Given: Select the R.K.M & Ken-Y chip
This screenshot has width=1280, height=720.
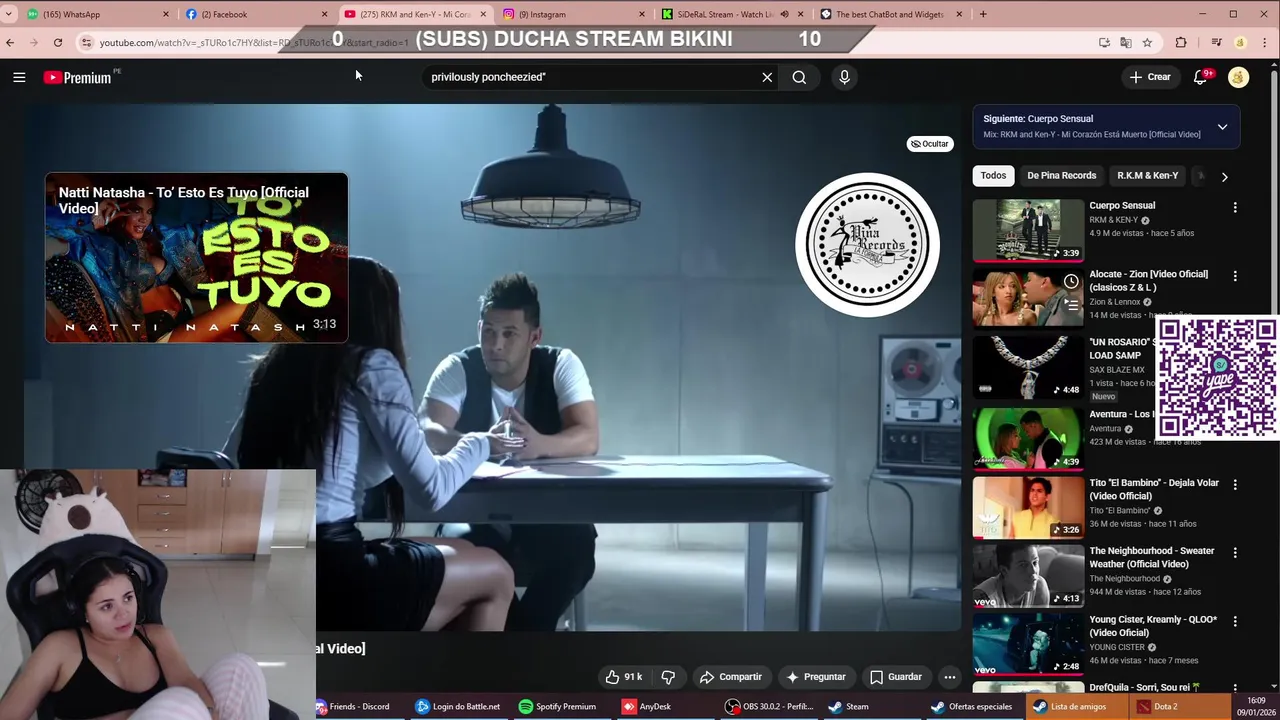Looking at the screenshot, I should point(1147,175).
